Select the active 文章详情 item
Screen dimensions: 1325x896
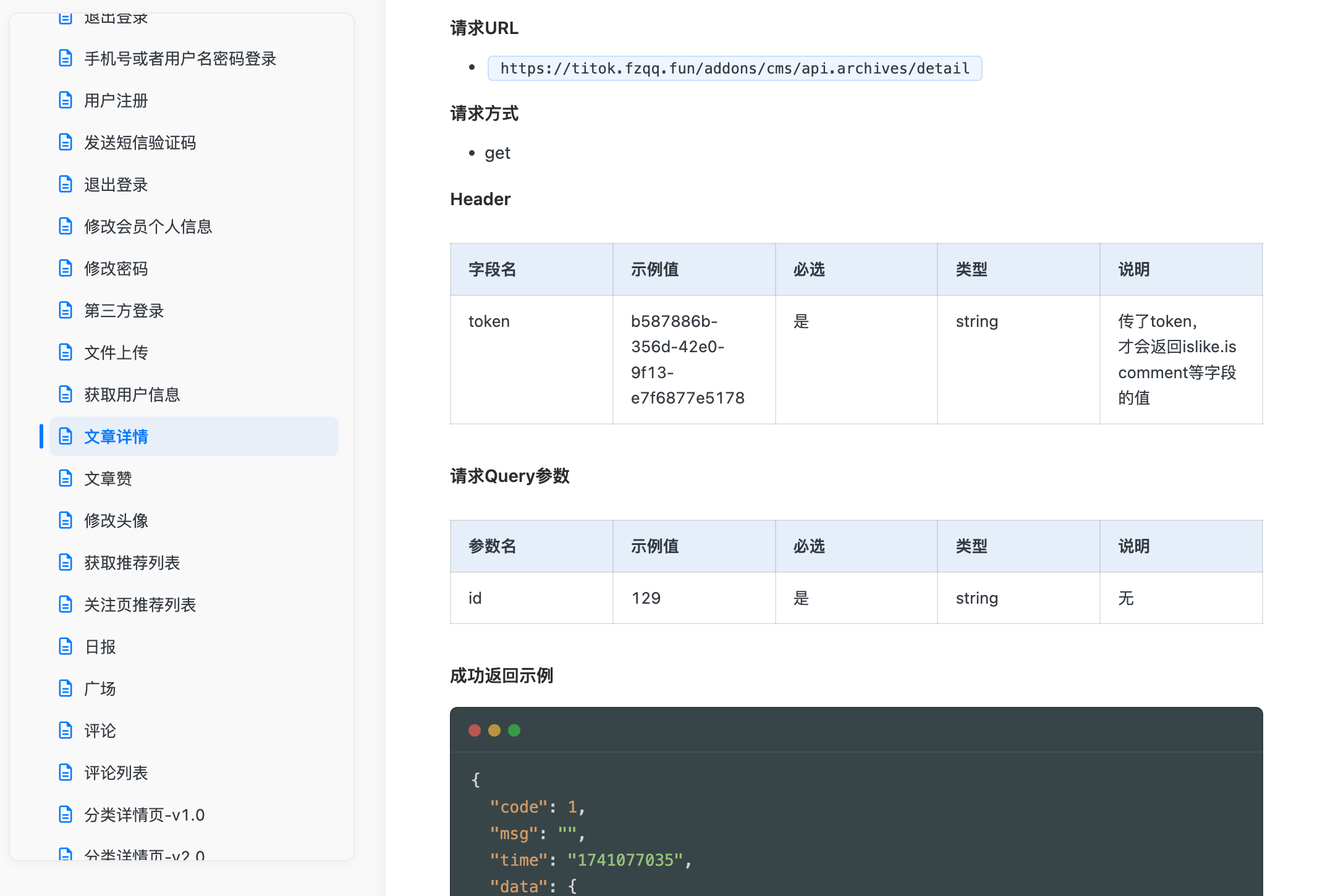pyautogui.click(x=116, y=437)
